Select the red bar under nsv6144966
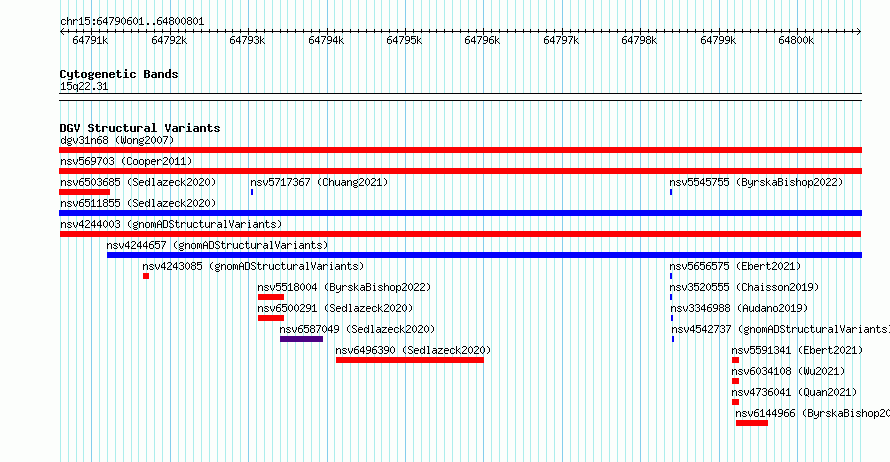 coord(752,423)
